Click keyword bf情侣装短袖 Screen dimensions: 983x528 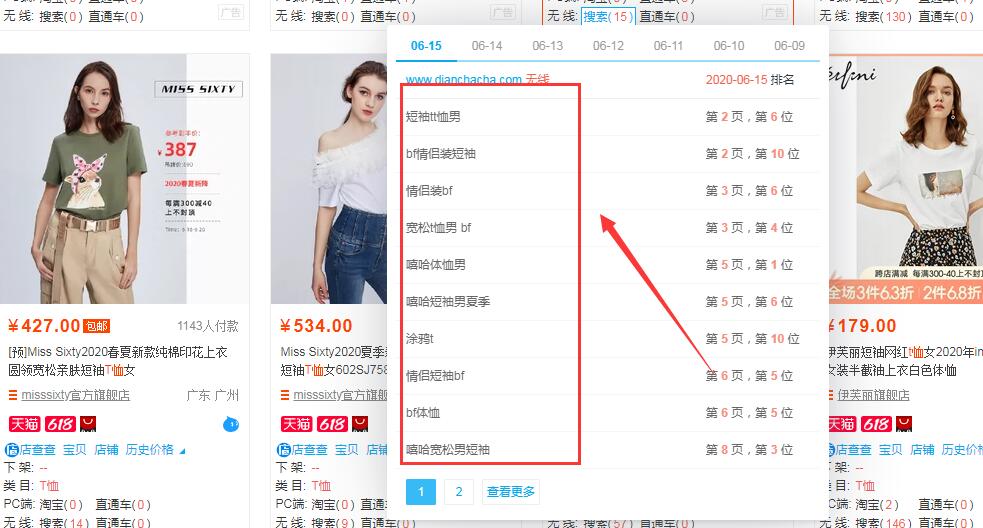tap(441, 154)
